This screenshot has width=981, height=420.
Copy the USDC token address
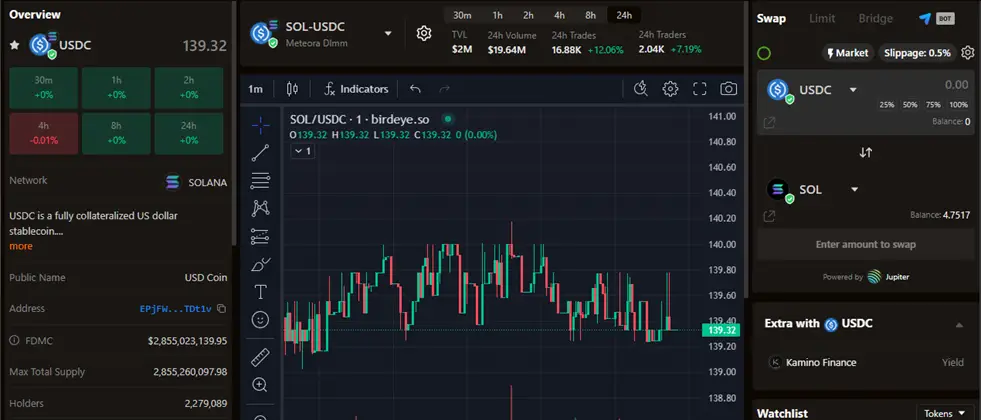click(x=222, y=309)
